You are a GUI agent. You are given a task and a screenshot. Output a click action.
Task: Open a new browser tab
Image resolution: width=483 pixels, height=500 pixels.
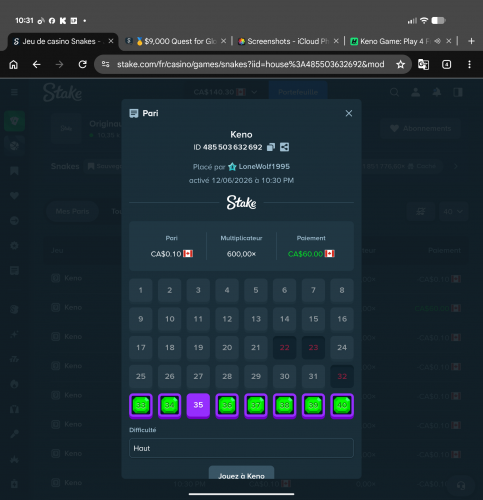(471, 41)
